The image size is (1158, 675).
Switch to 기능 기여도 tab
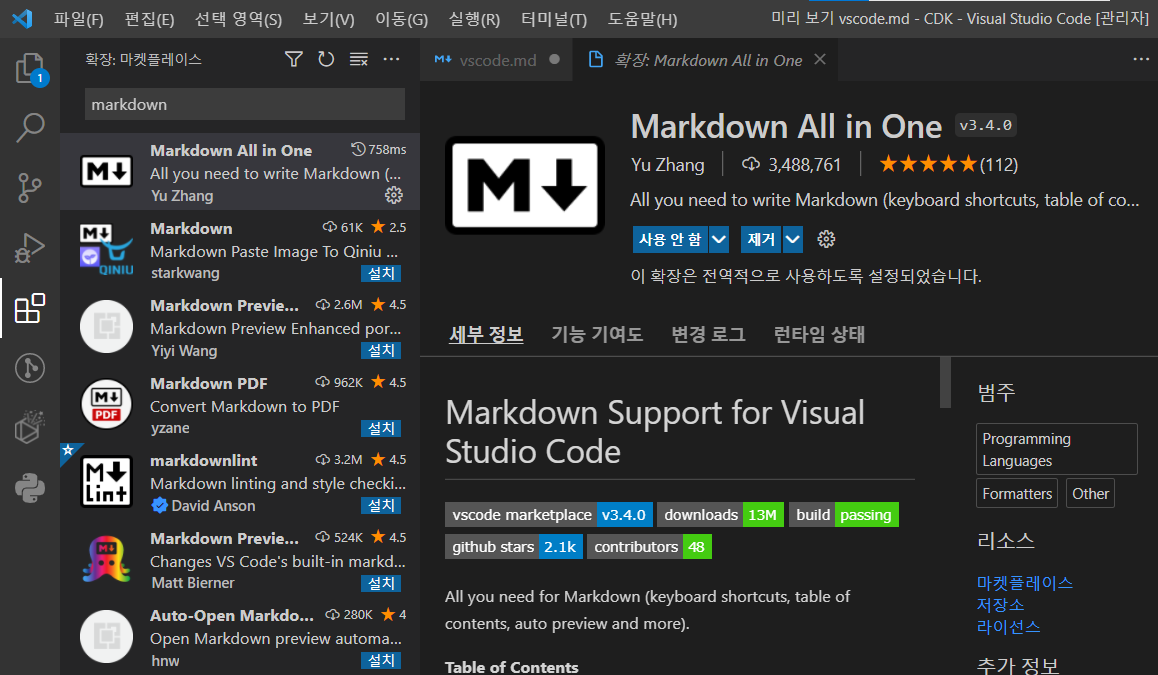[597, 335]
